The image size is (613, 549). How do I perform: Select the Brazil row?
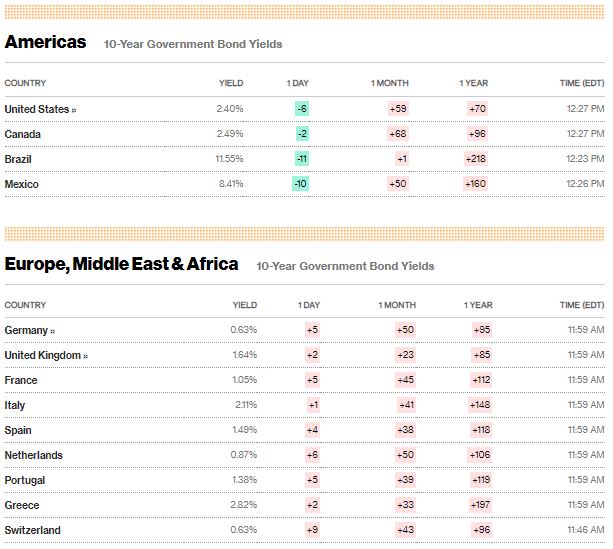pyautogui.click(x=19, y=159)
